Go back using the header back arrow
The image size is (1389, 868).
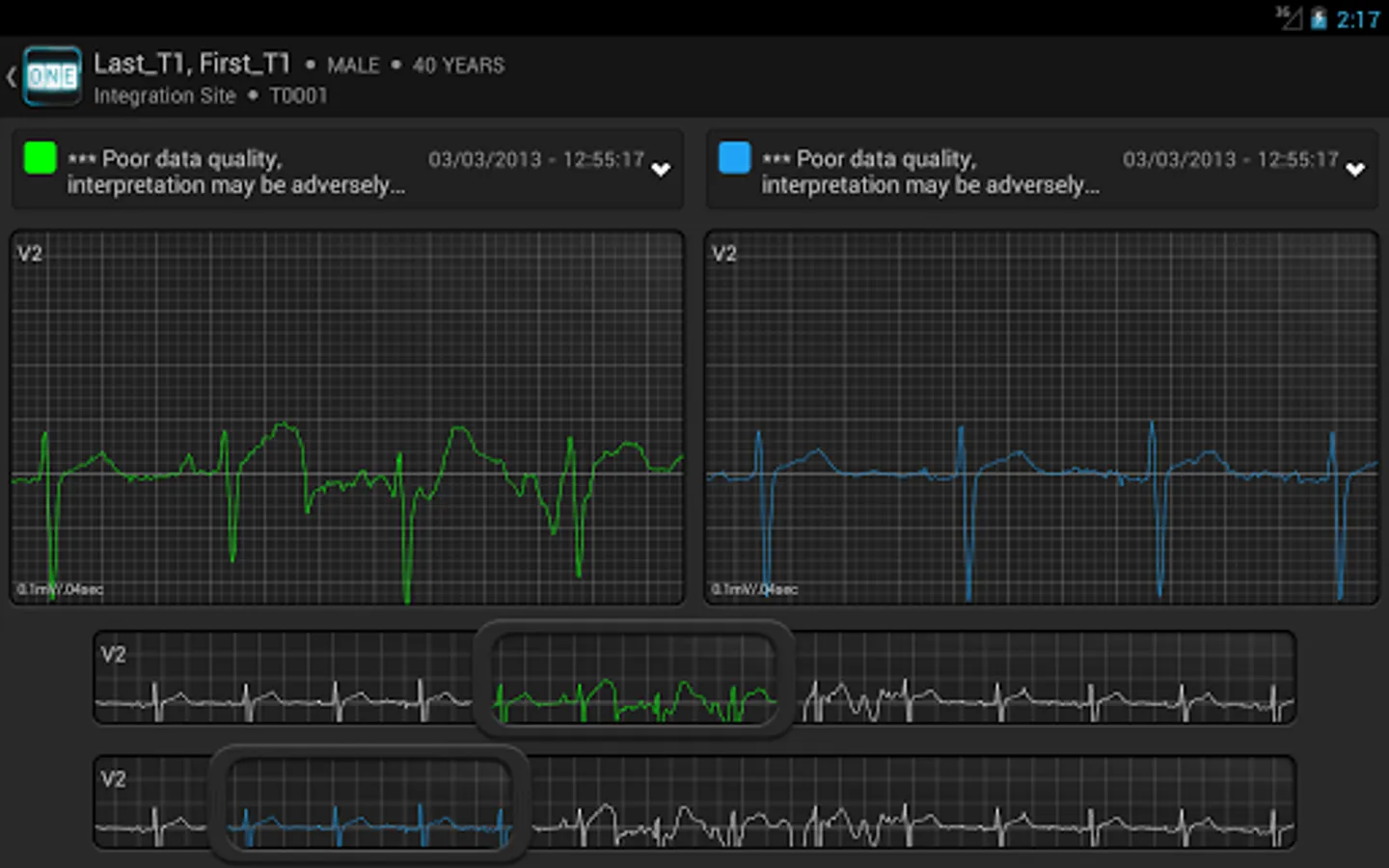click(12, 76)
